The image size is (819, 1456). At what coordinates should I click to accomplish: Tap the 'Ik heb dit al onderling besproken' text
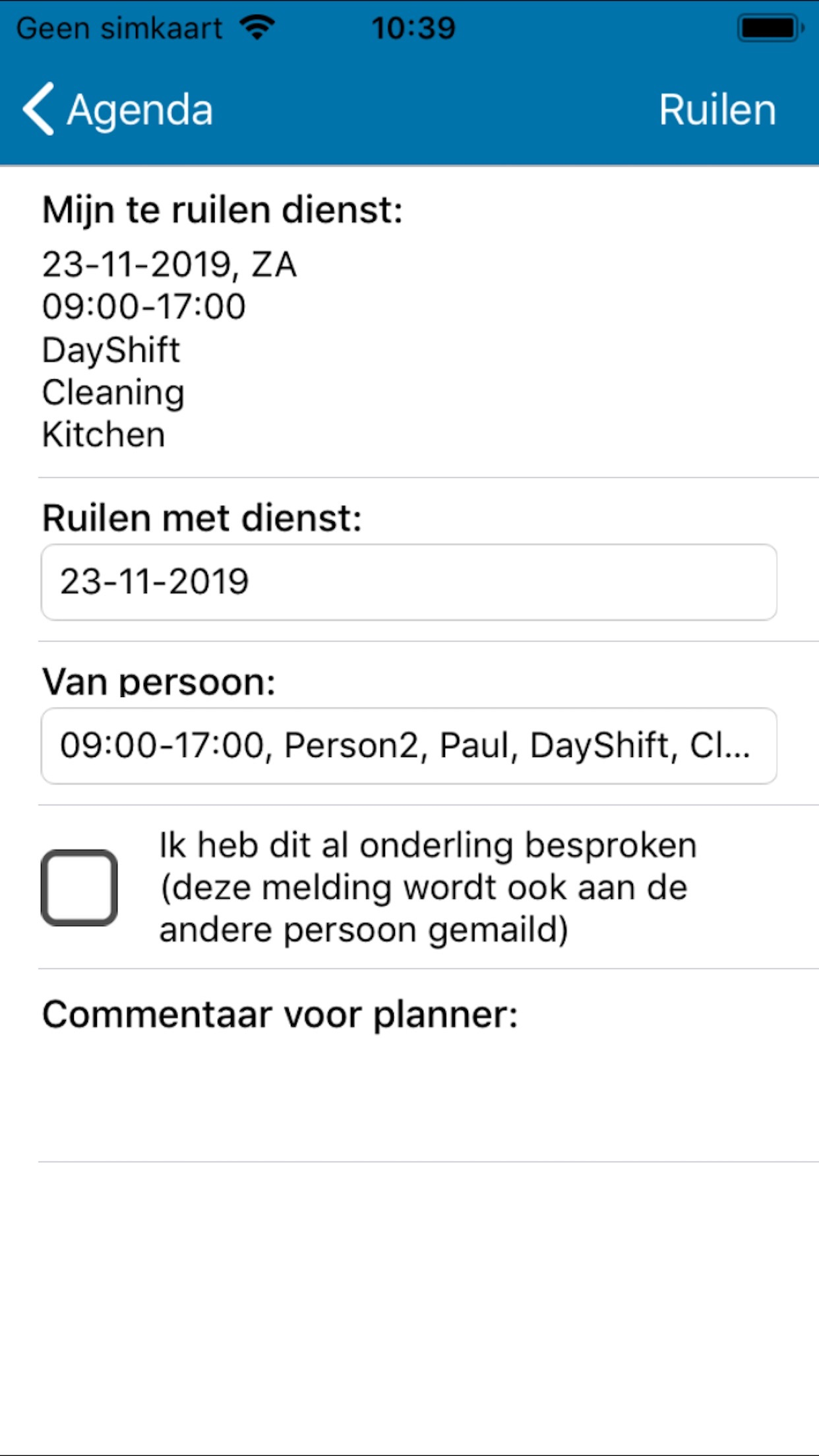click(427, 887)
